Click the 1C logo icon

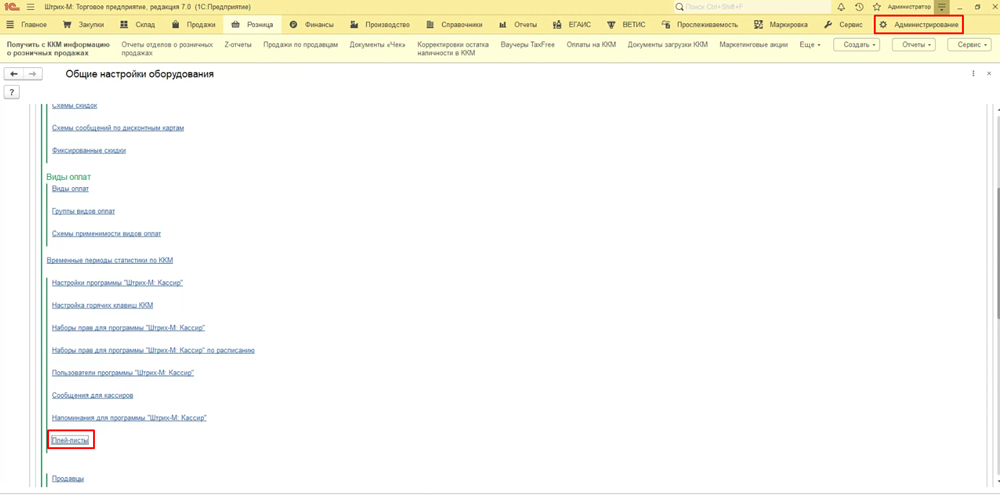click(x=10, y=6)
